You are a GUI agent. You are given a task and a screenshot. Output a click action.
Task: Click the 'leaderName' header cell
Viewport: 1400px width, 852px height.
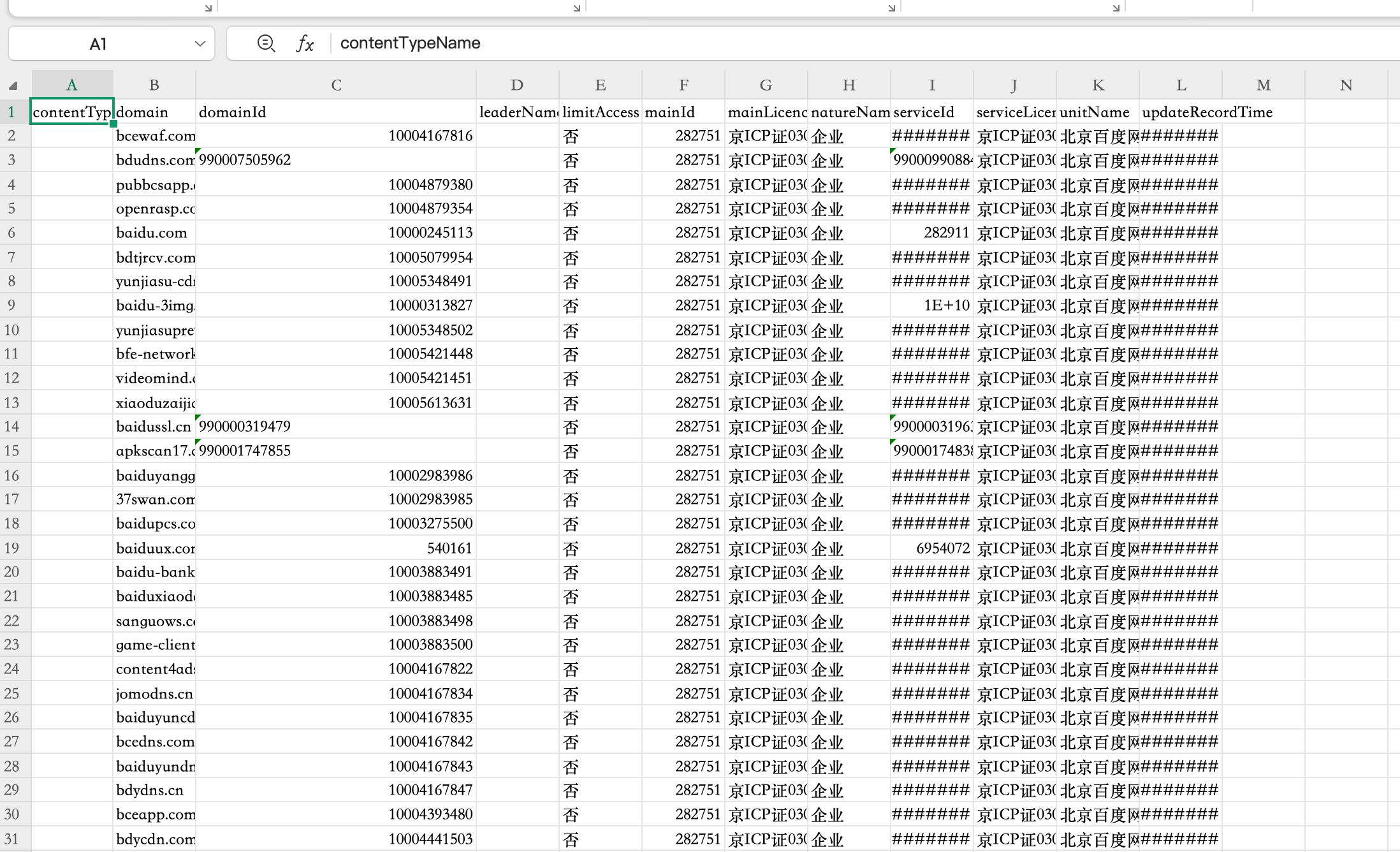(518, 112)
